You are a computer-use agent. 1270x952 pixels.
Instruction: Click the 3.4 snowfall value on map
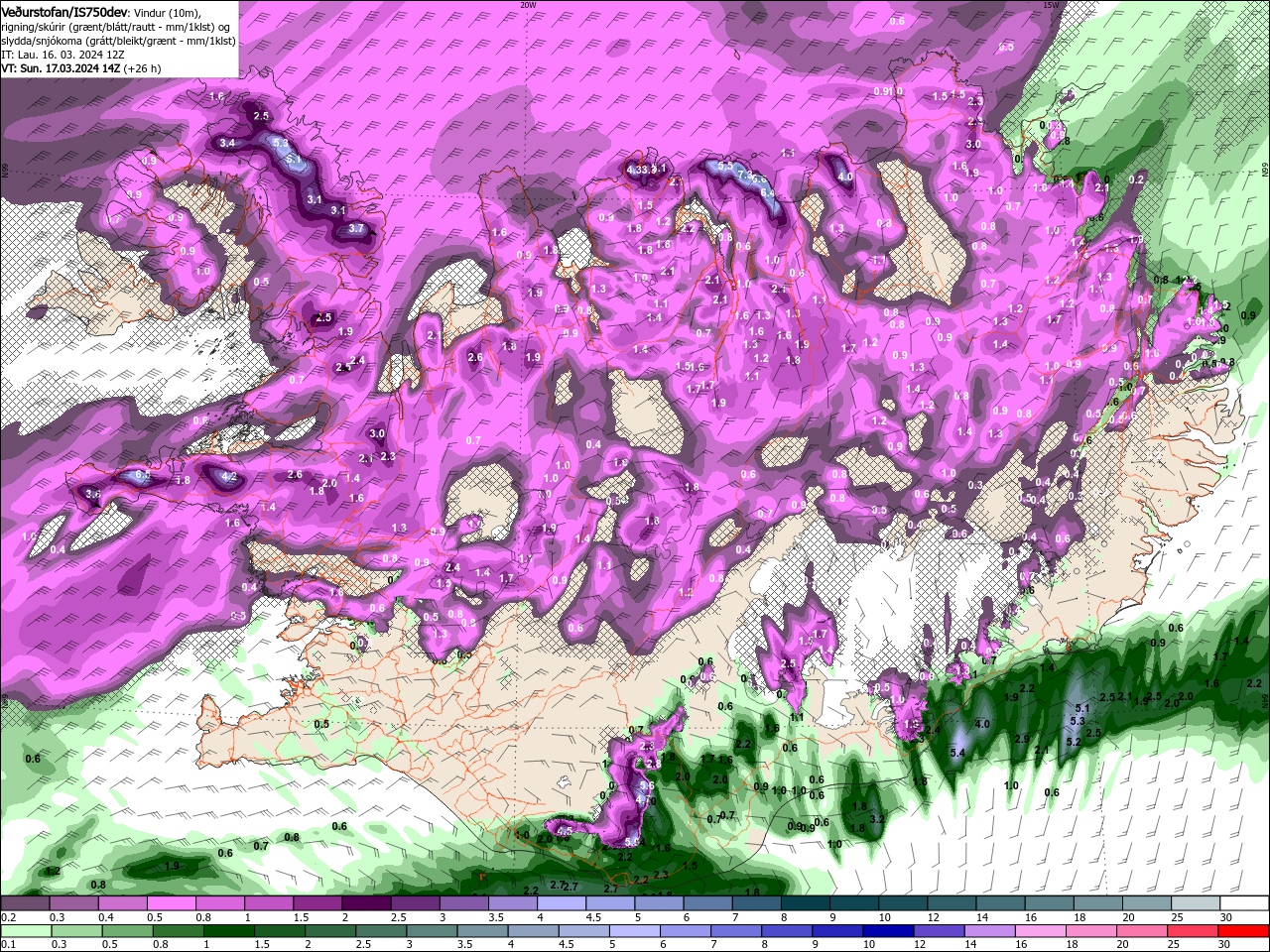pyautogui.click(x=227, y=143)
